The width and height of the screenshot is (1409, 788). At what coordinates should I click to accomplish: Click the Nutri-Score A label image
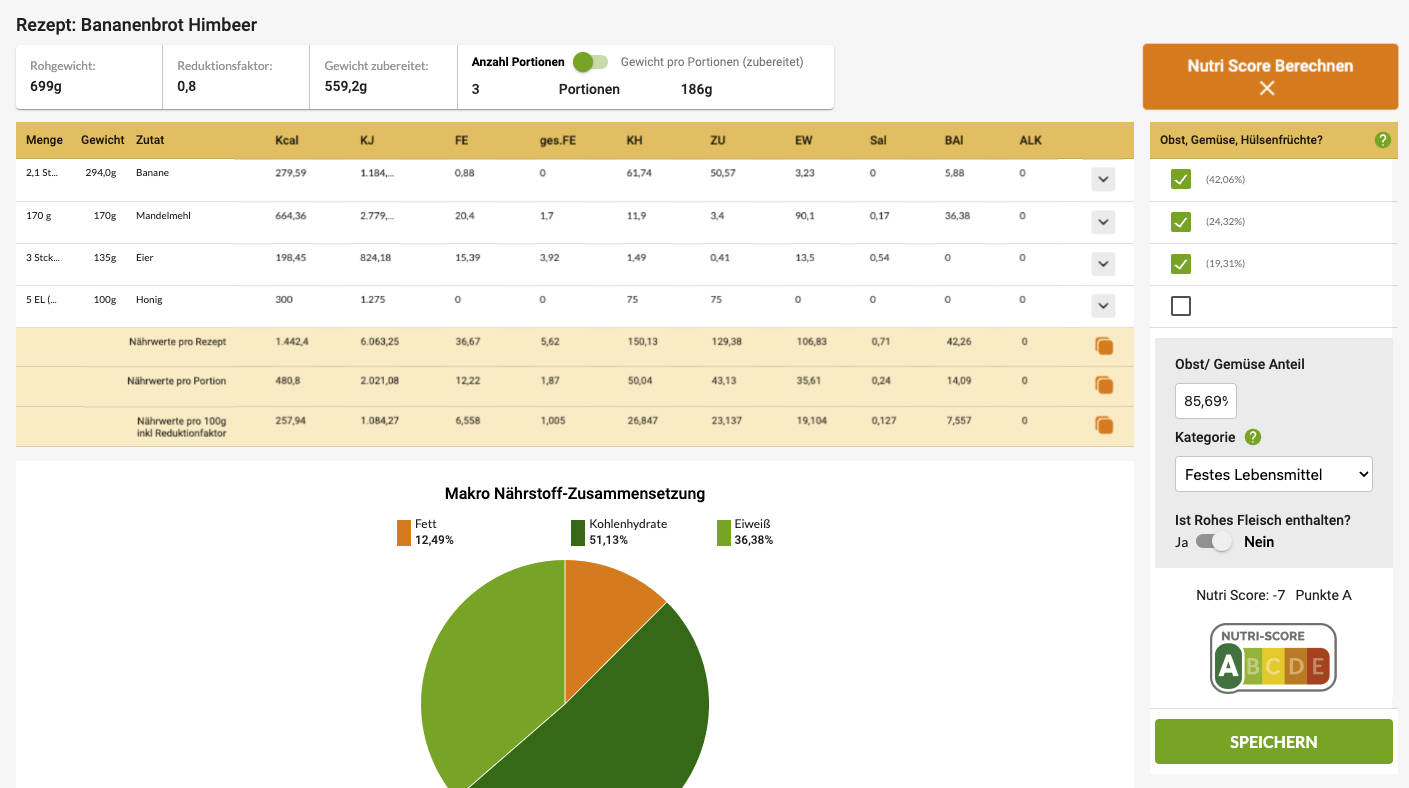coord(1273,658)
